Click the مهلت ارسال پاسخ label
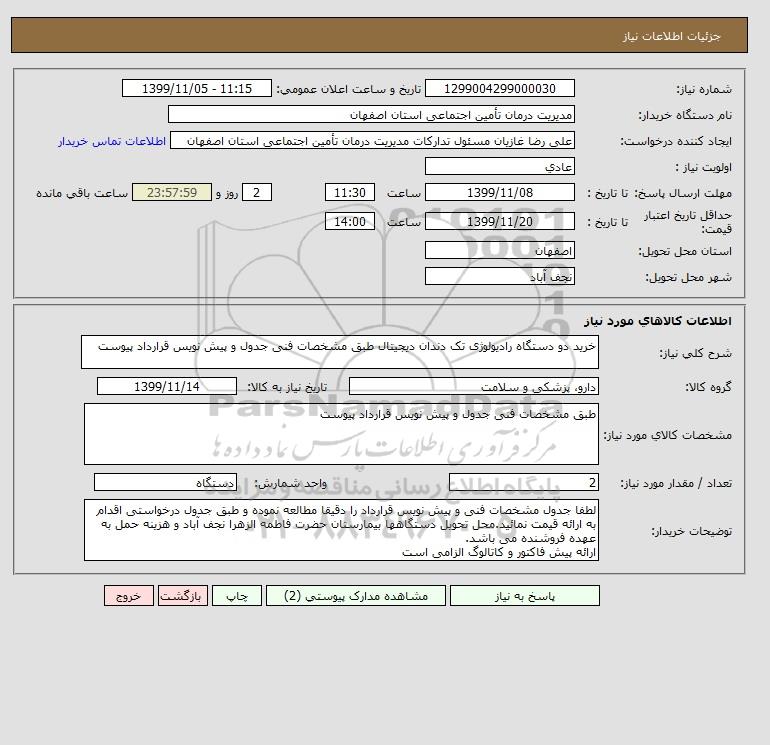Screen dimensions: 770x745 [684, 193]
